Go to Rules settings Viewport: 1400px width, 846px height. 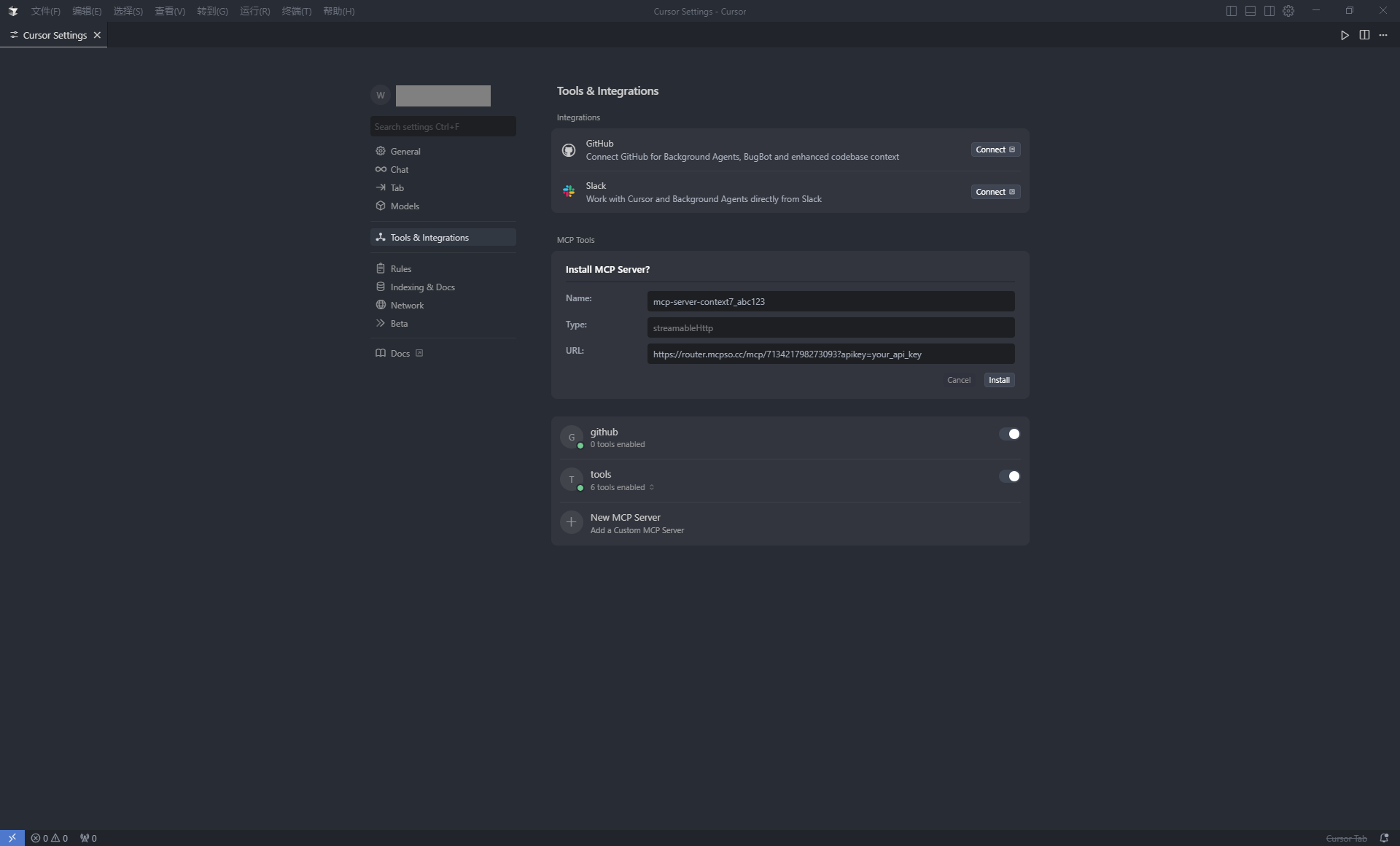443,268
